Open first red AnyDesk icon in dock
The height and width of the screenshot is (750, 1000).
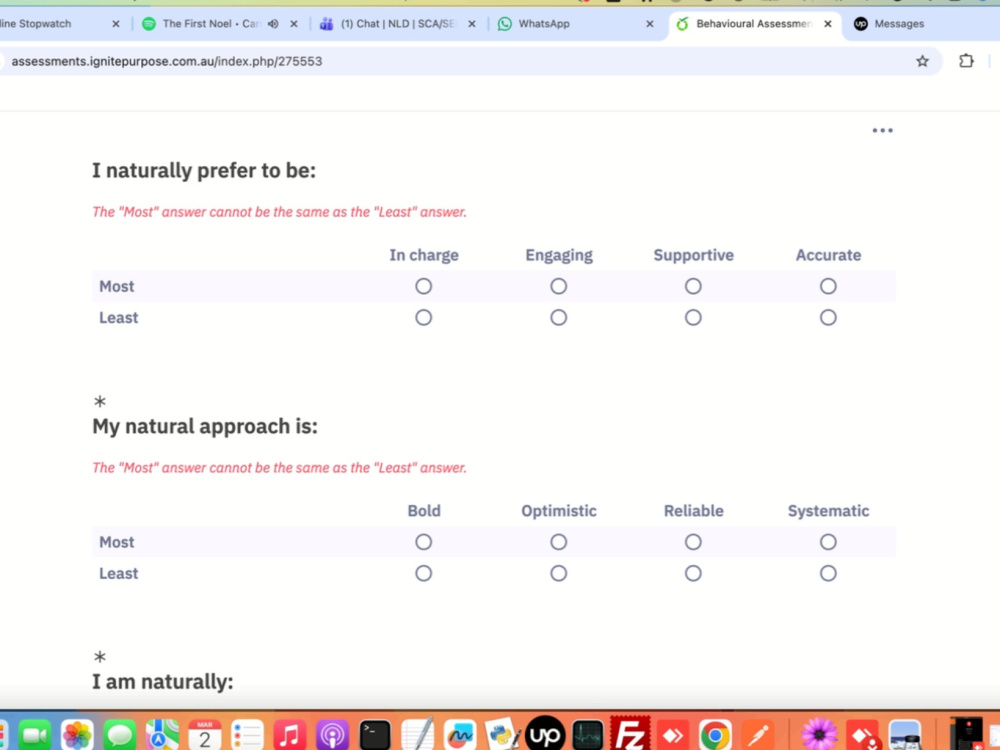673,735
